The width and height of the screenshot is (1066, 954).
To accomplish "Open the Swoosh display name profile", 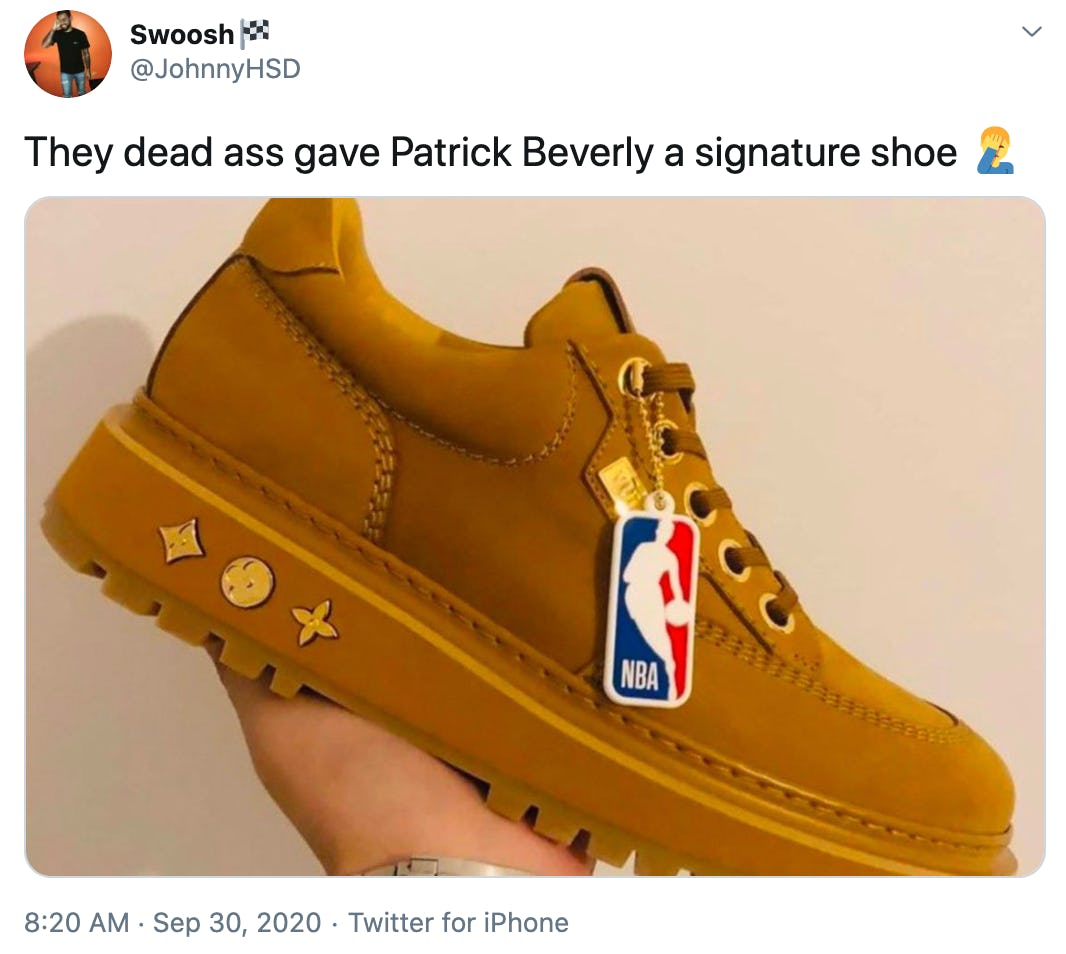I will tap(181, 35).
